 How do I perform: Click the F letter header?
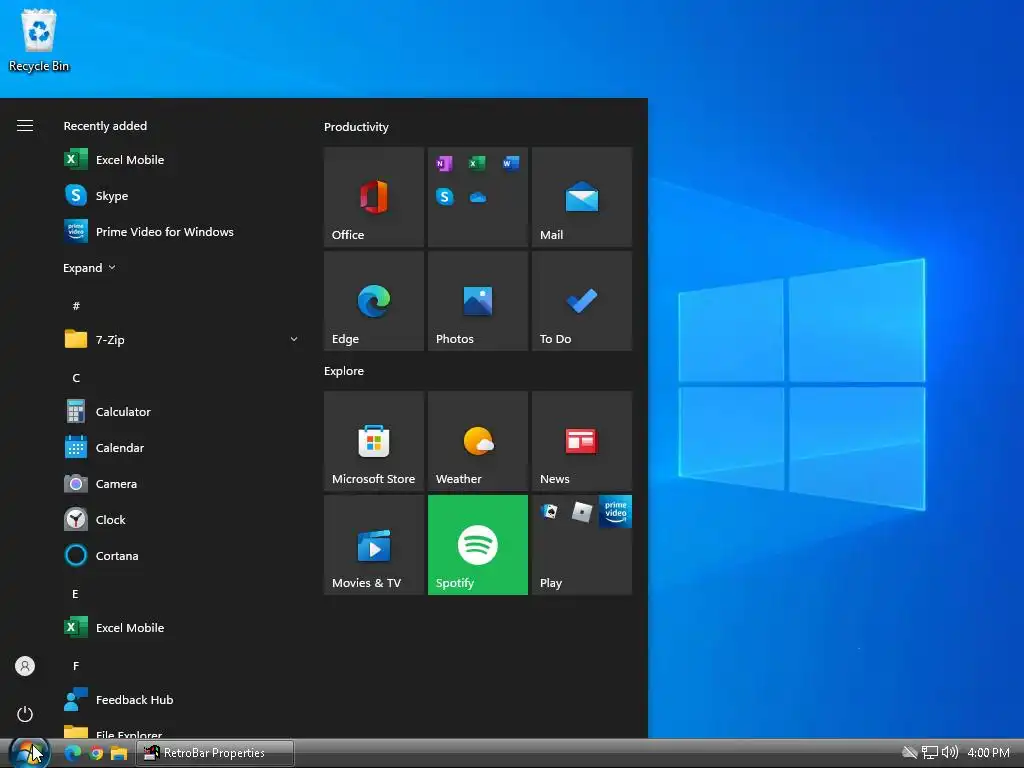(76, 665)
